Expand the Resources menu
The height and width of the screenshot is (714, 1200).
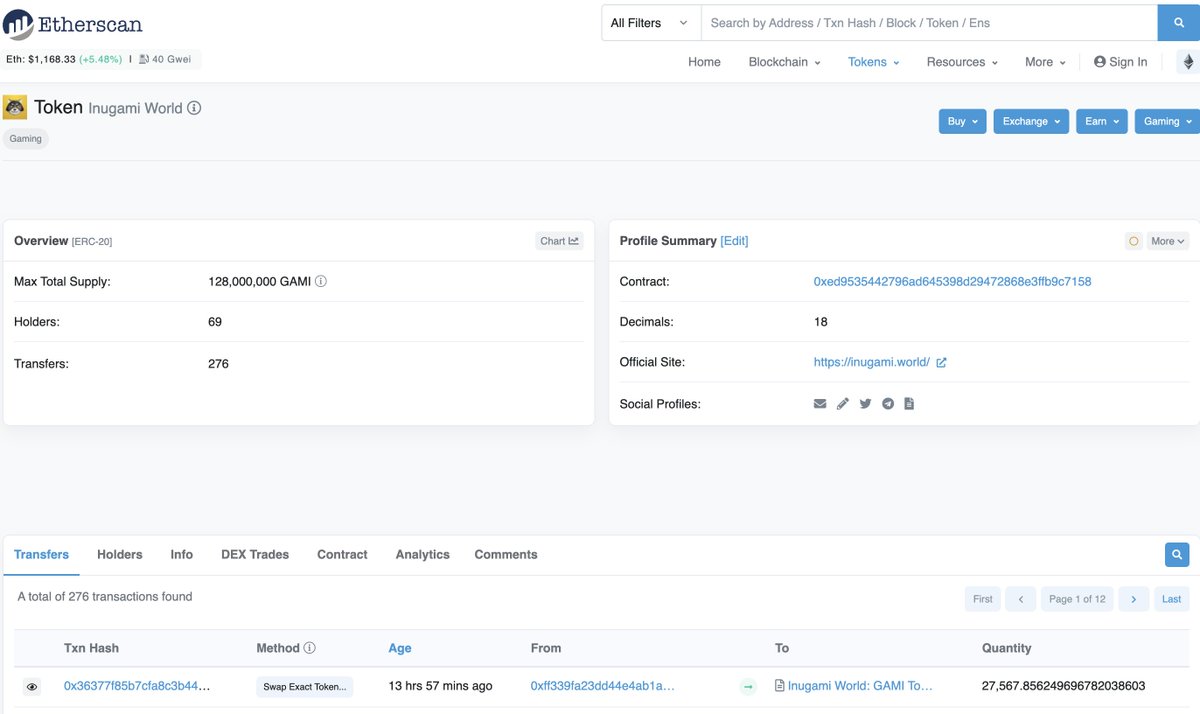(962, 62)
